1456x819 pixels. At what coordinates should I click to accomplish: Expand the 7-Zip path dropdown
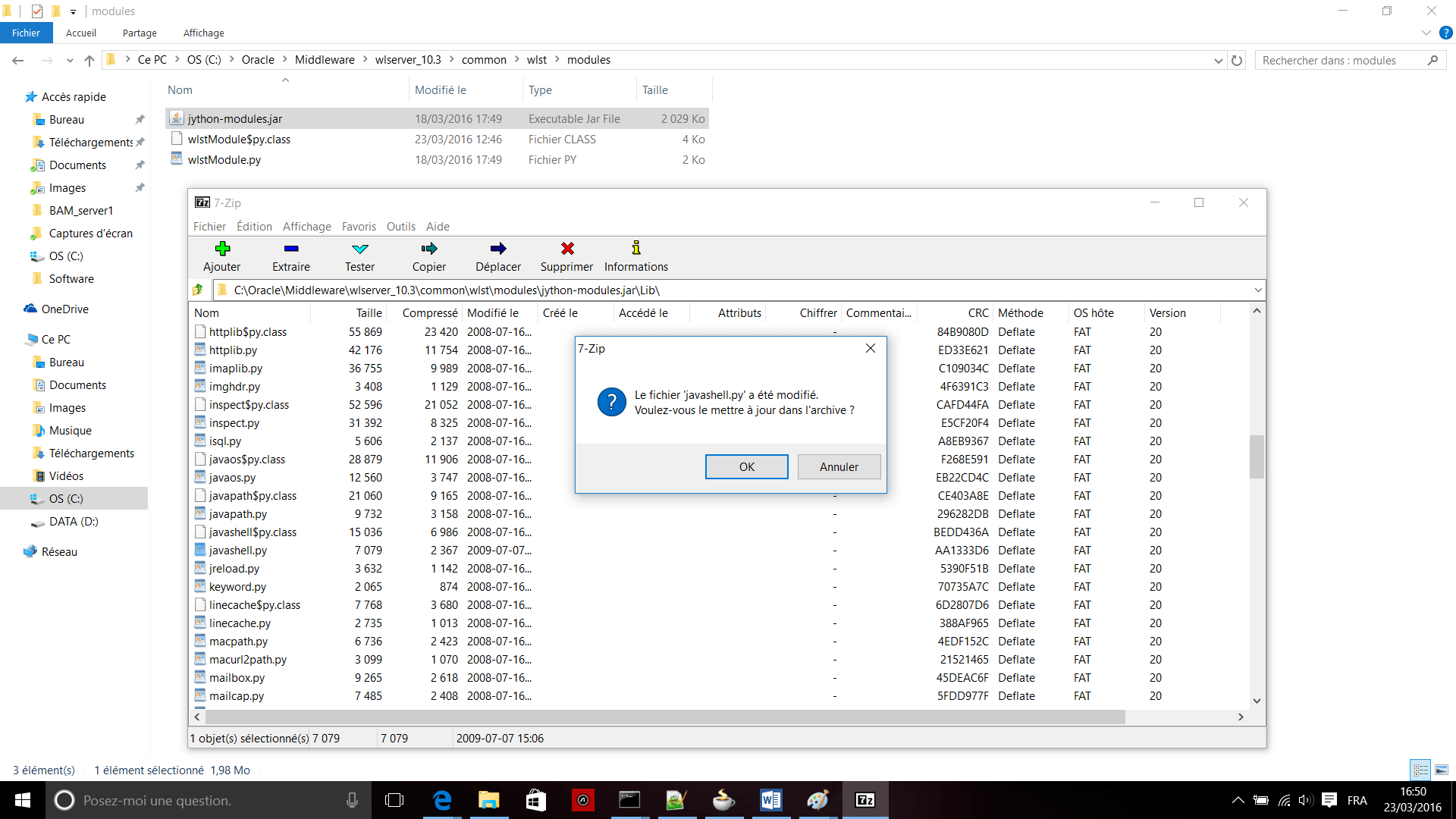pyautogui.click(x=1258, y=290)
